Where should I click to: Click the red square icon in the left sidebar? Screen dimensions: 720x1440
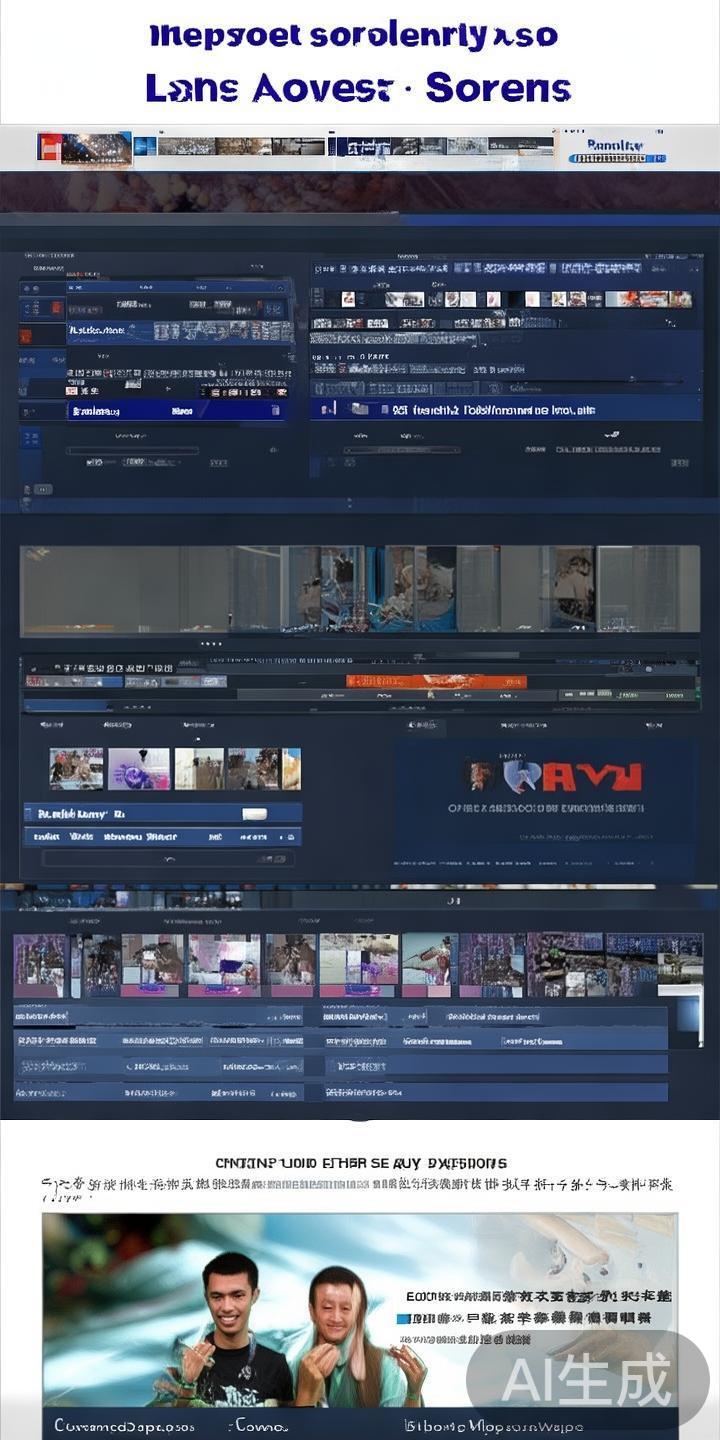(x=26, y=336)
